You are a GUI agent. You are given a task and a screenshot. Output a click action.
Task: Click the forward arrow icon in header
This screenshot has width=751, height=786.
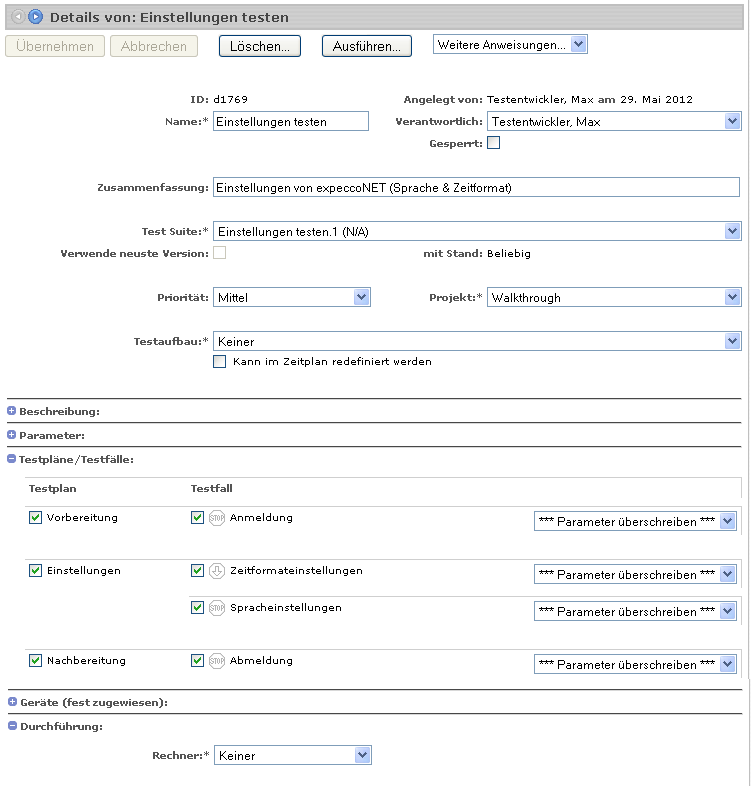[35, 17]
